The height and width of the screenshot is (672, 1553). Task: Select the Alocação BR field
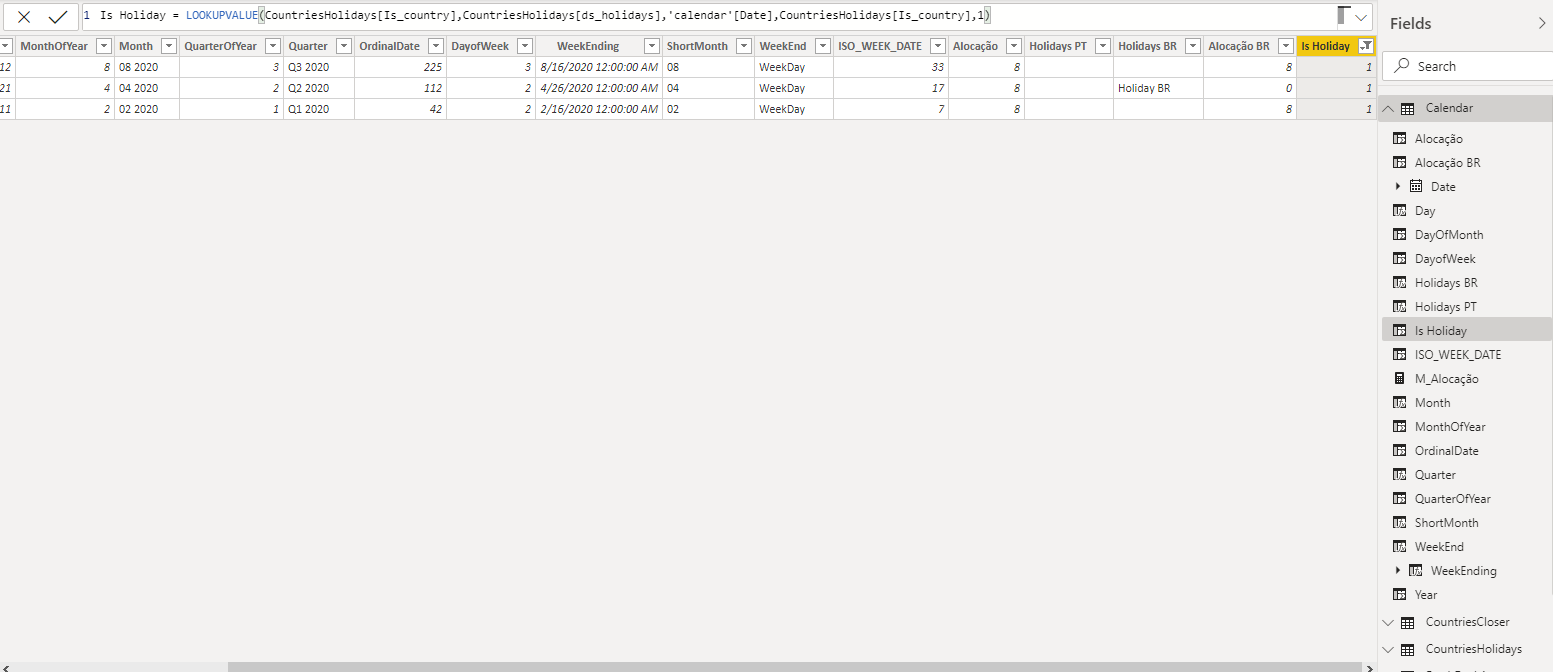[x=1447, y=163]
